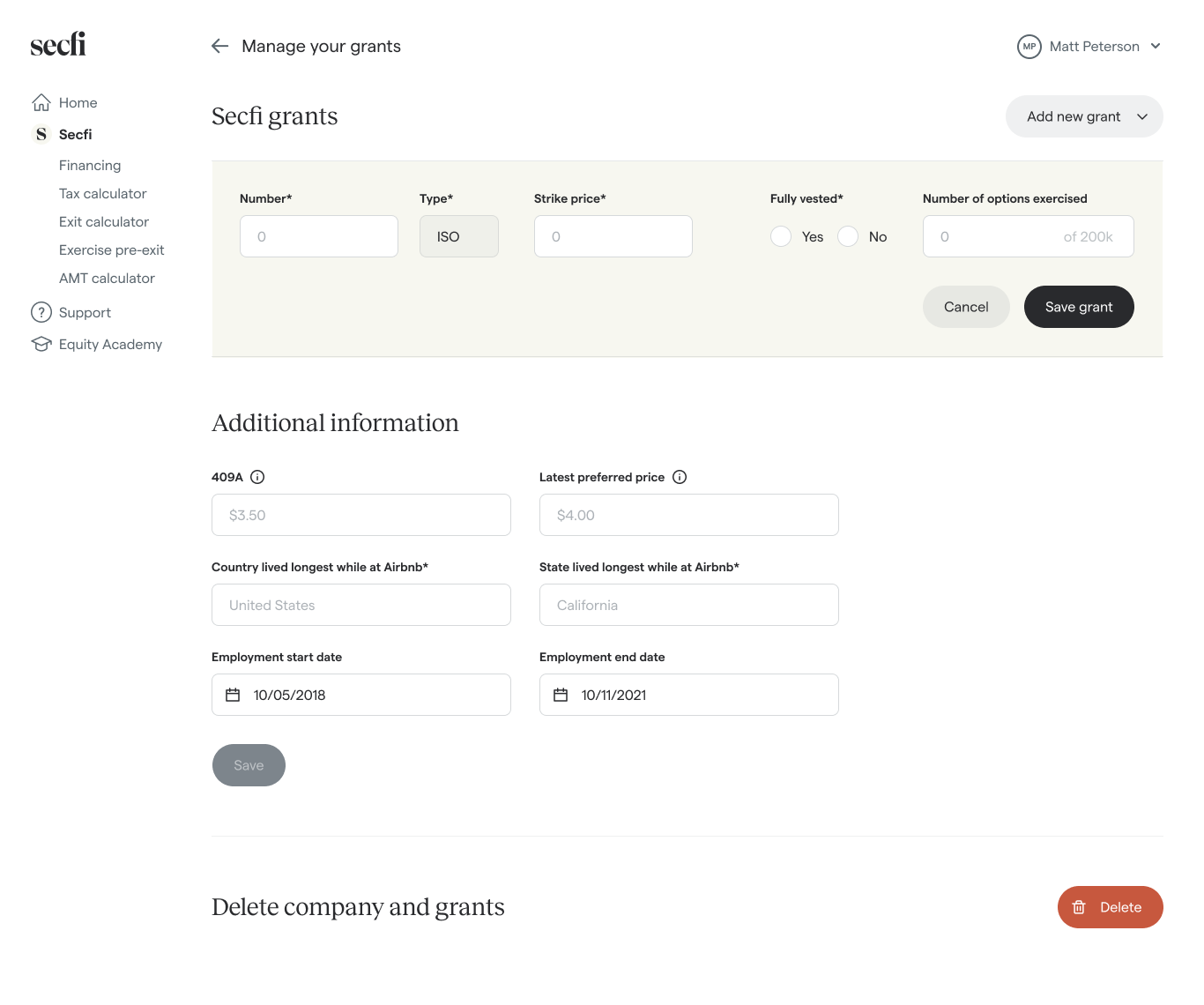Click the Strike price input field
The image size is (1204, 1005).
pos(613,236)
